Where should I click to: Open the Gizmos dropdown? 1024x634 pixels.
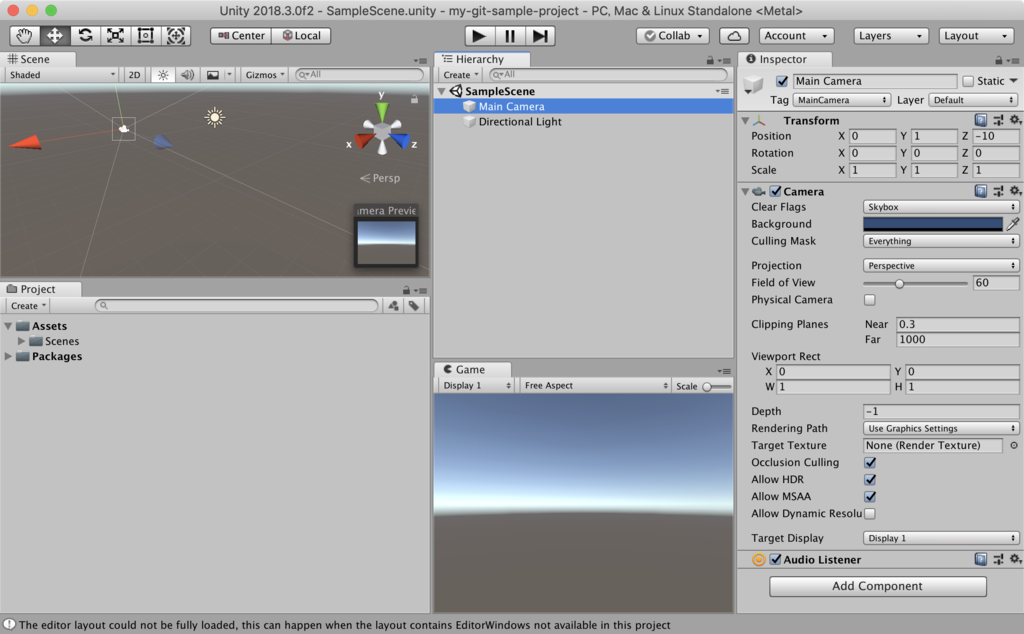tap(264, 75)
